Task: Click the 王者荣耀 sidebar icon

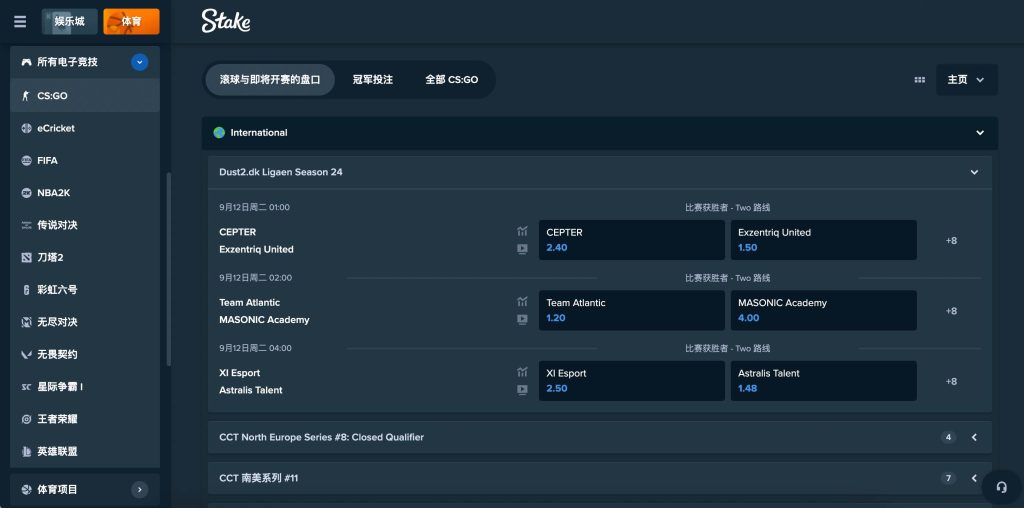Action: [26, 419]
